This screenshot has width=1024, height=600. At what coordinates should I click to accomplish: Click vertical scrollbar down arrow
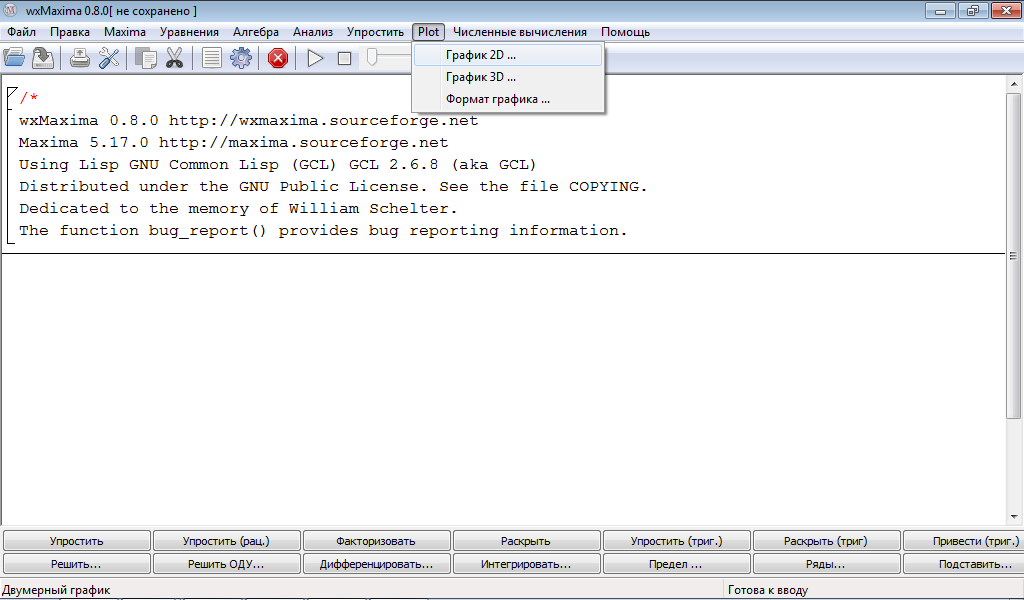pyautogui.click(x=1014, y=516)
